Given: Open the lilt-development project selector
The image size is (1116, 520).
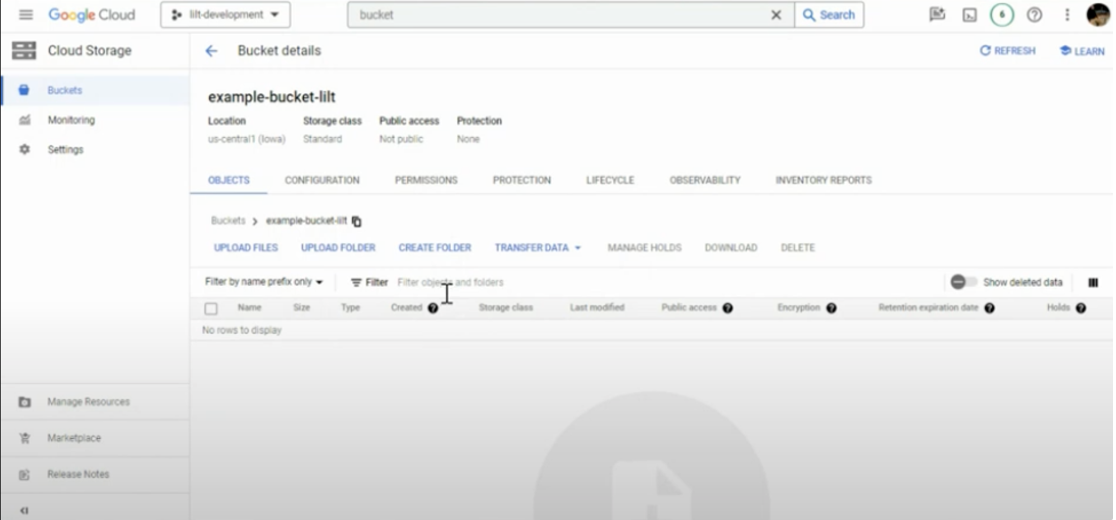Looking at the screenshot, I should tap(225, 15).
